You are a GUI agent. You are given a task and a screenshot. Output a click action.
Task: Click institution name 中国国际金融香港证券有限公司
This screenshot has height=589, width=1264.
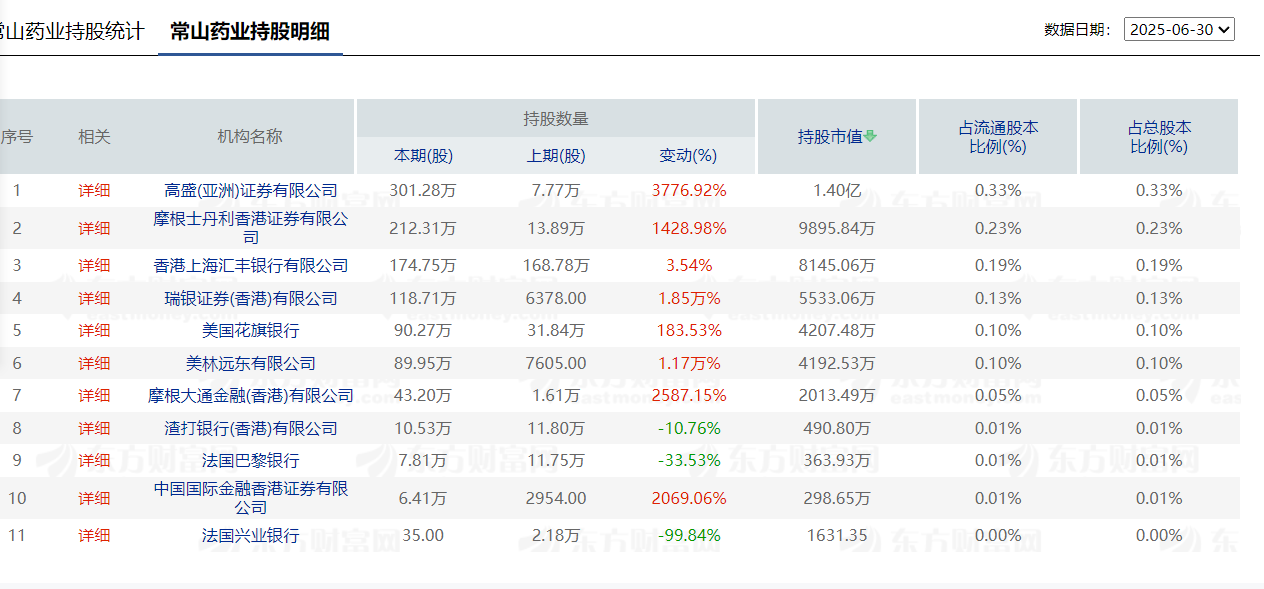tap(251, 498)
